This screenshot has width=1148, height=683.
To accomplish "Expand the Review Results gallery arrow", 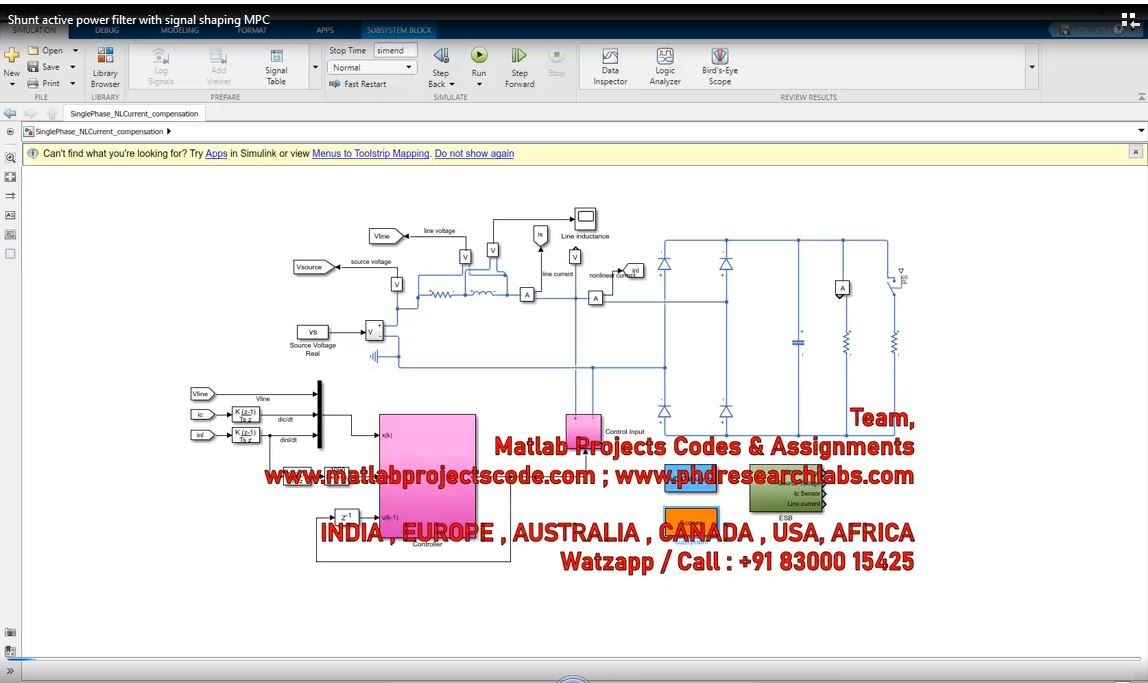I will (1032, 68).
